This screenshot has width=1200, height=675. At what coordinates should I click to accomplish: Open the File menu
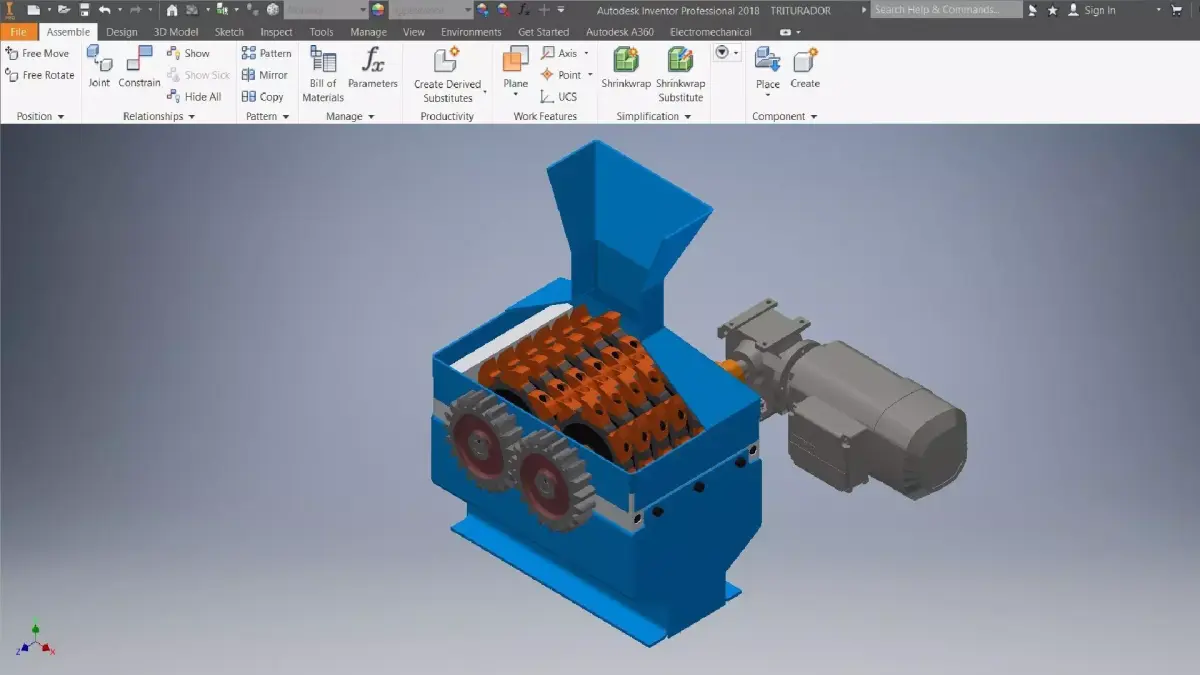(x=19, y=32)
